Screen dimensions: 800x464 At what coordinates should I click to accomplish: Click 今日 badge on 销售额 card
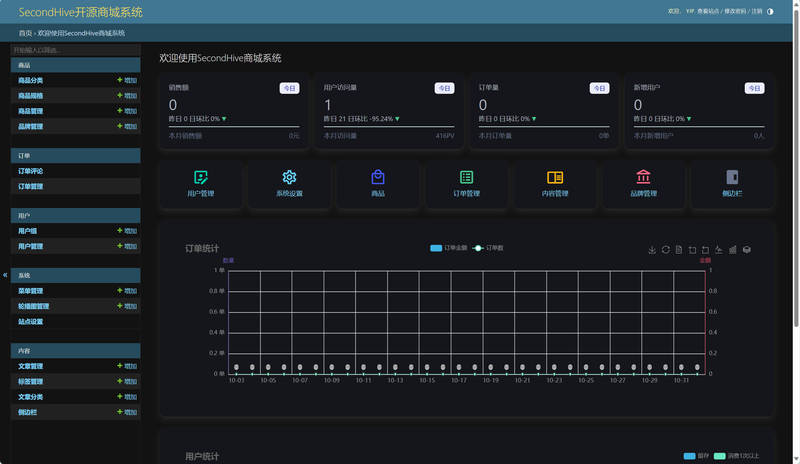pos(288,88)
